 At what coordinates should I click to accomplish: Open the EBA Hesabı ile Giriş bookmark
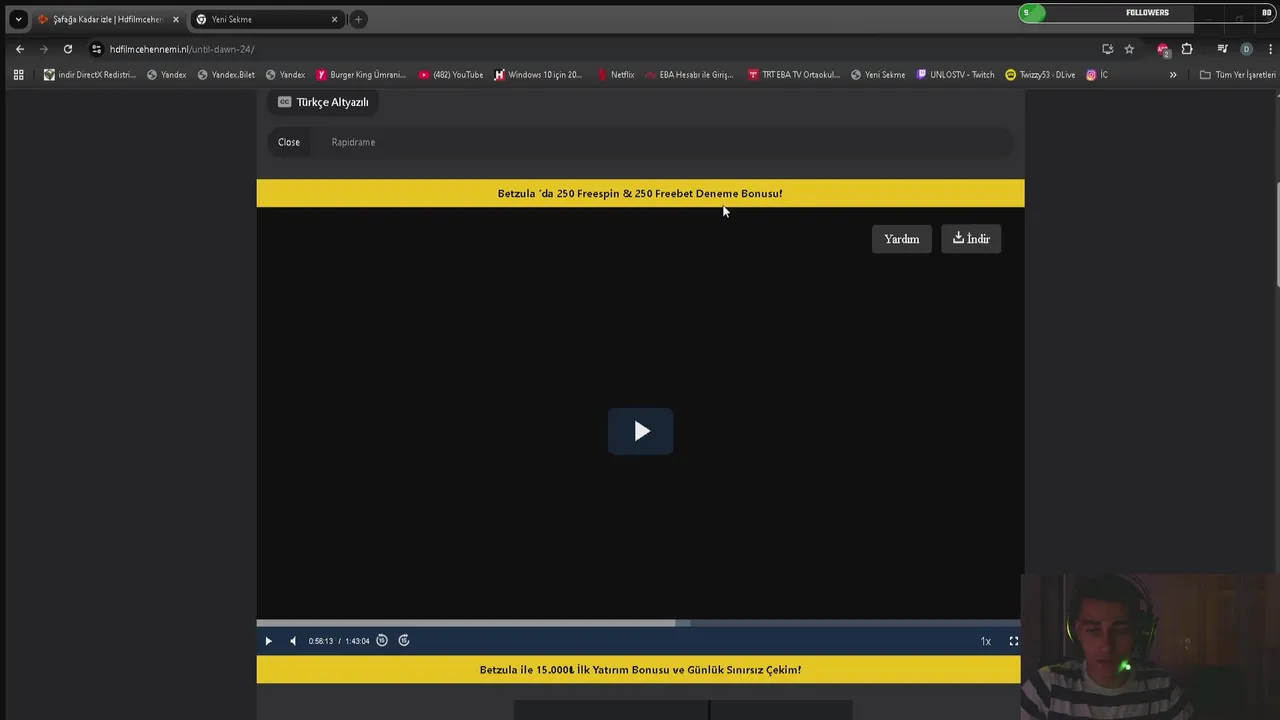click(x=689, y=75)
